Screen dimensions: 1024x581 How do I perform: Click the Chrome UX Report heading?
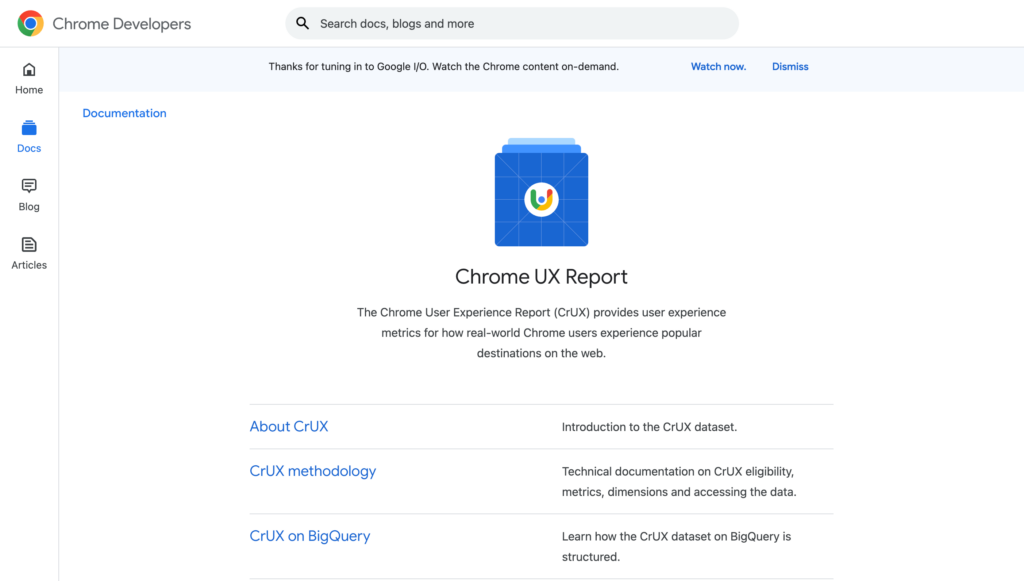pos(541,277)
